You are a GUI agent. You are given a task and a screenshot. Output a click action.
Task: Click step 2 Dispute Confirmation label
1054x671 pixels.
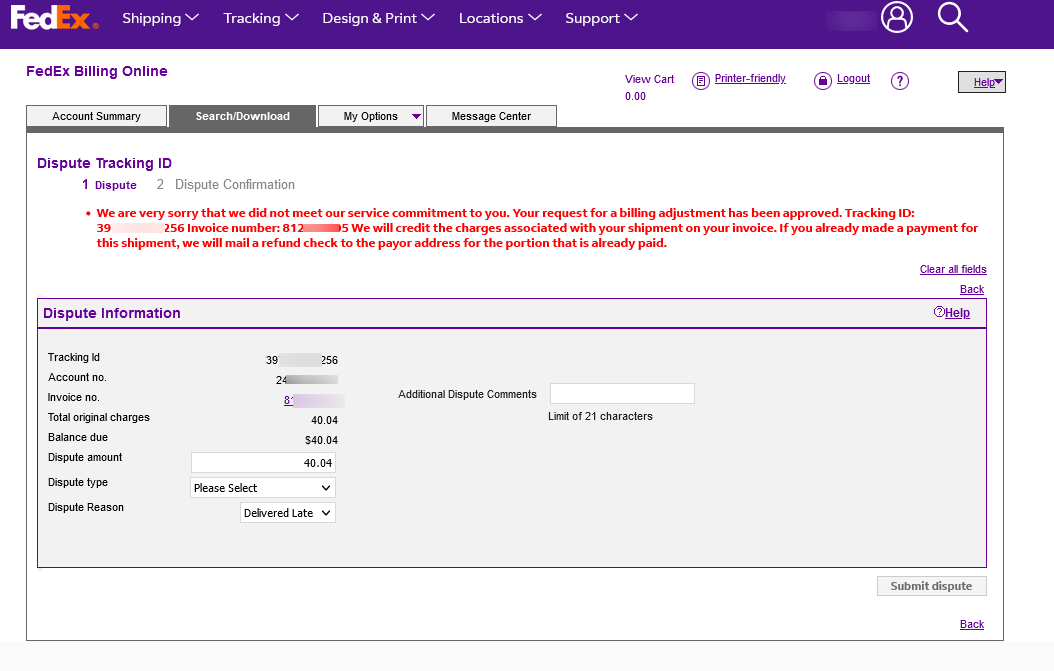(x=226, y=185)
